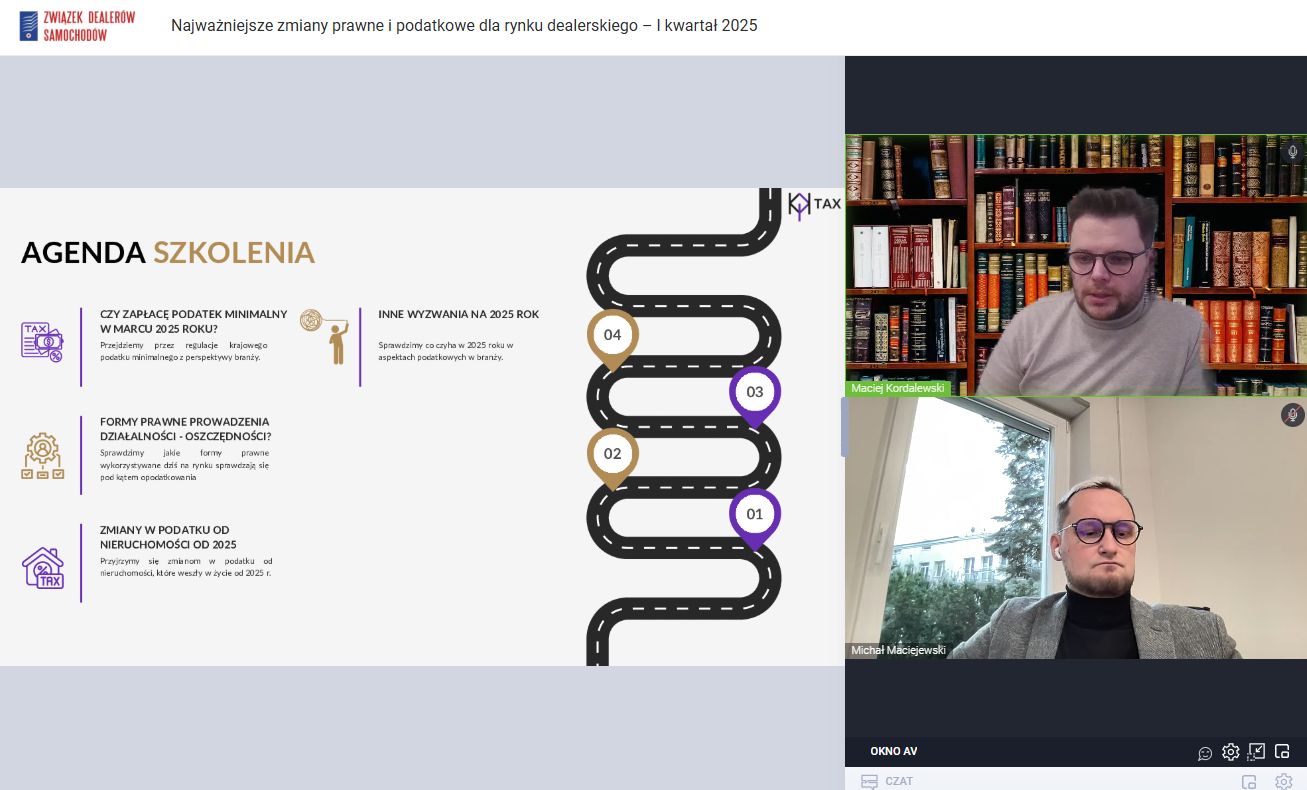Open the OKNO AV settings gear

(x=1230, y=752)
